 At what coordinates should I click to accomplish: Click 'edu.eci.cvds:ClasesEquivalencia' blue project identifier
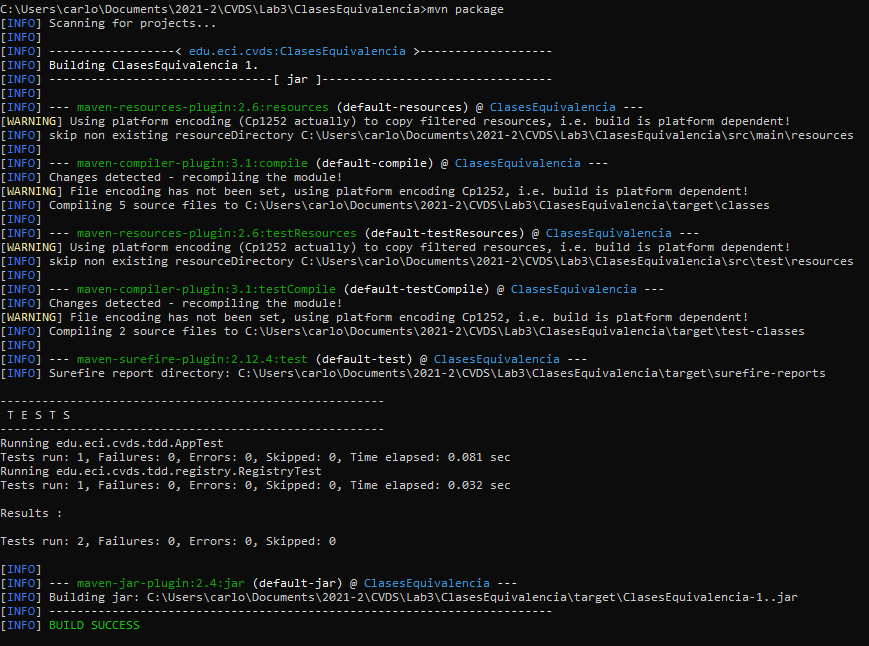[297, 51]
